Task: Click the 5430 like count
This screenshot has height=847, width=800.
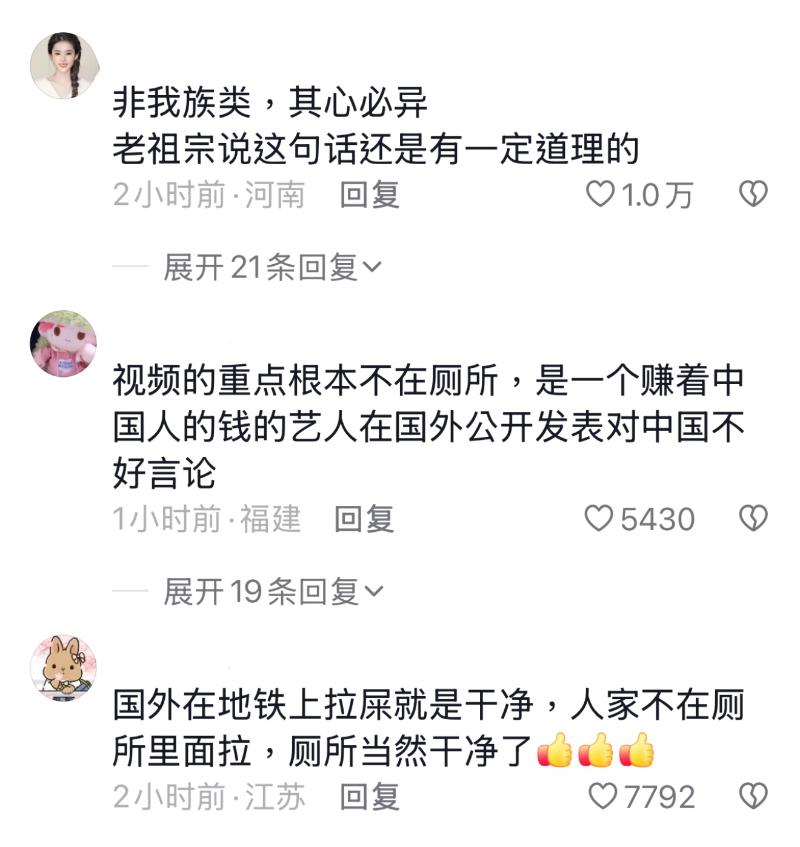Action: 657,519
